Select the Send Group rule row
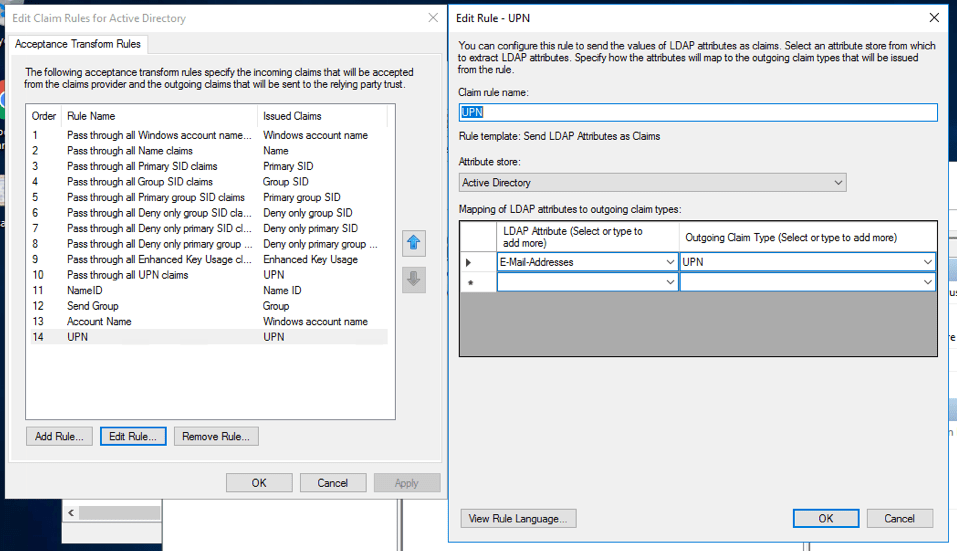 click(x=92, y=306)
